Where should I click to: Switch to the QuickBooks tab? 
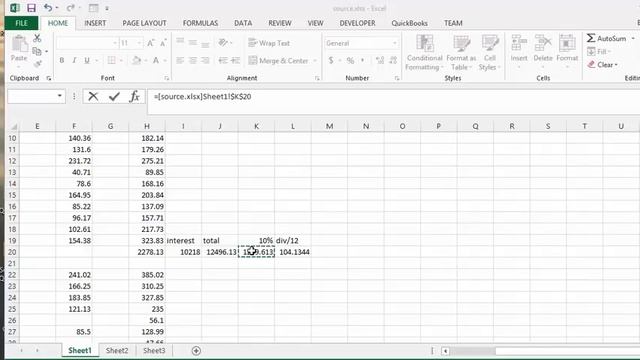(409, 23)
